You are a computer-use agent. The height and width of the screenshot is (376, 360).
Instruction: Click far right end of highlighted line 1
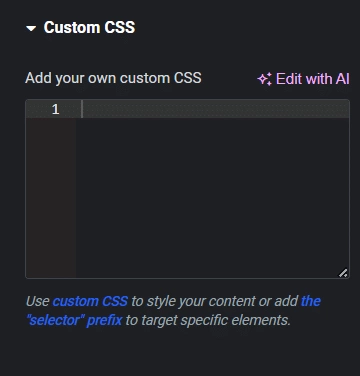[345, 109]
